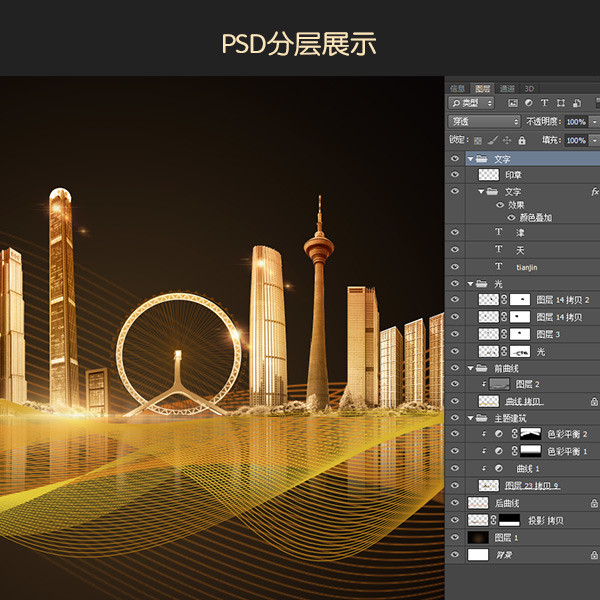Select the 图层 23 拷贝 9 layer
Image resolution: width=600 pixels, height=600 pixels.
click(532, 486)
